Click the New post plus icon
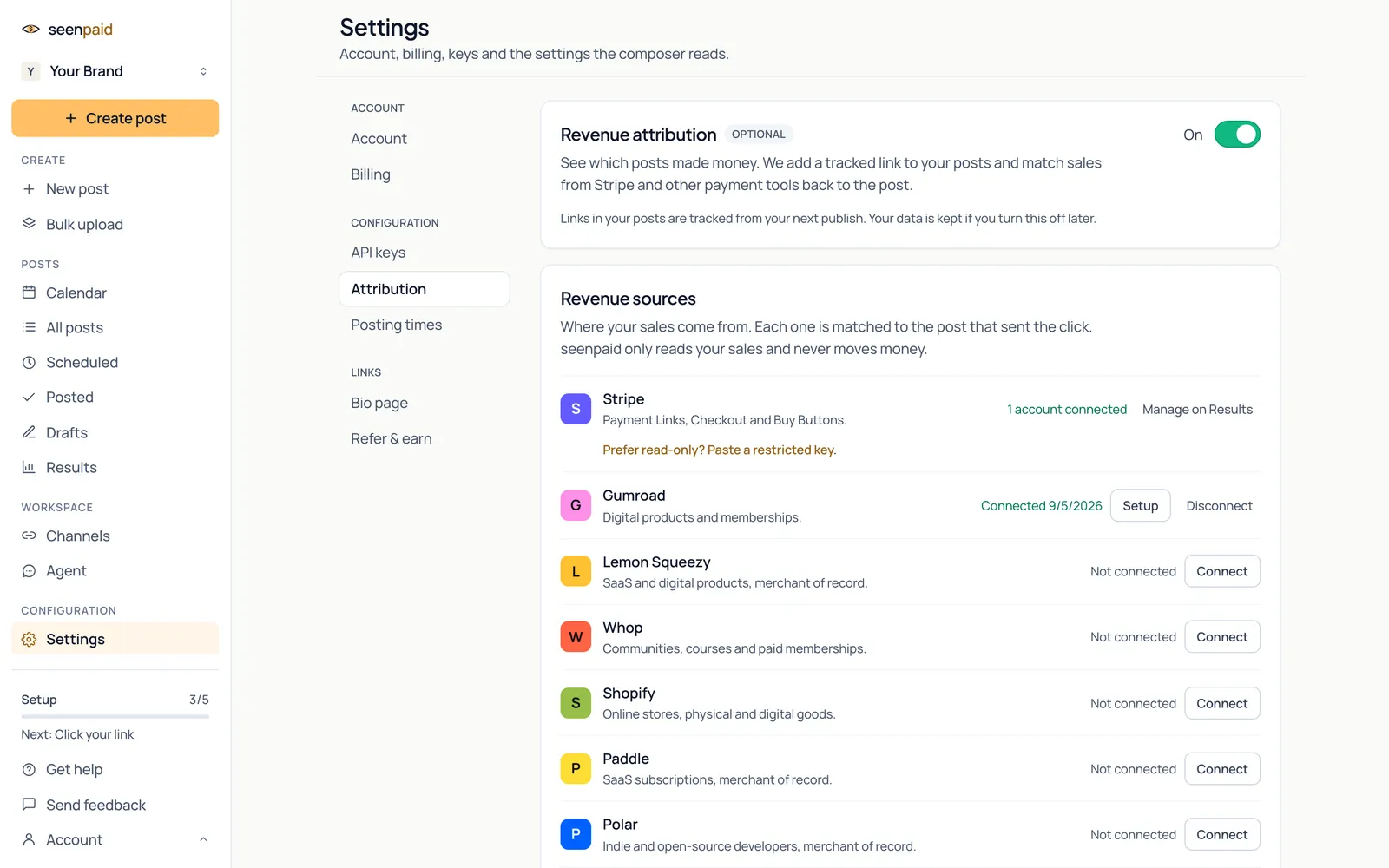 click(29, 188)
